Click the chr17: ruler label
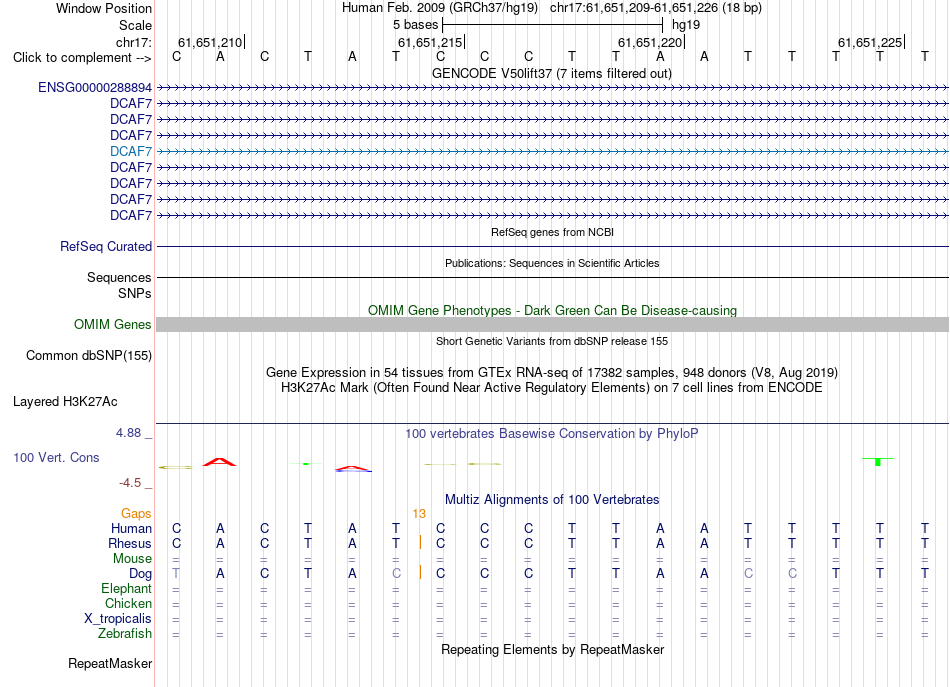950x687 pixels. point(133,42)
